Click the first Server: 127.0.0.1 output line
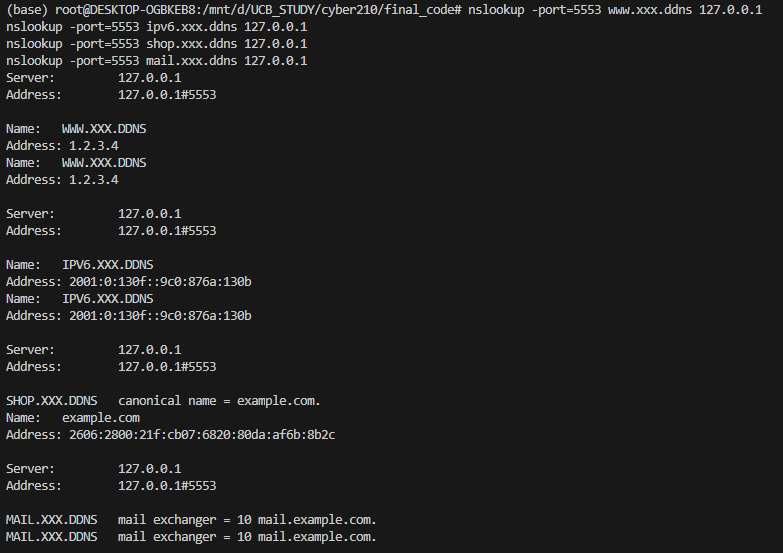783x553 pixels. (x=94, y=78)
